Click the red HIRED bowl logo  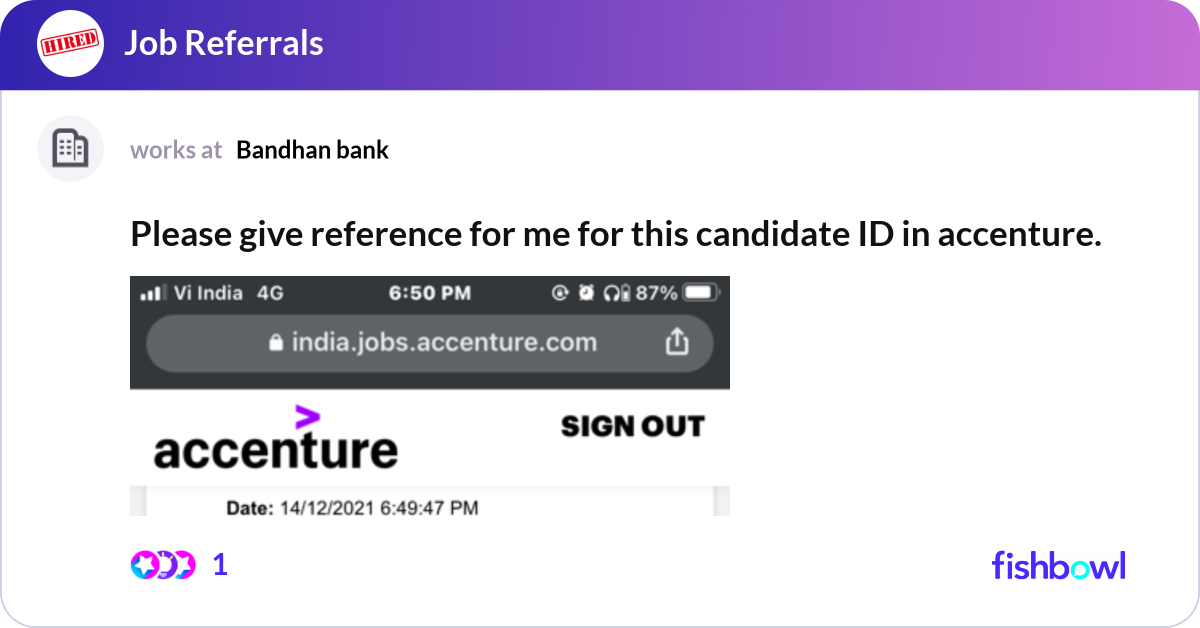70,43
